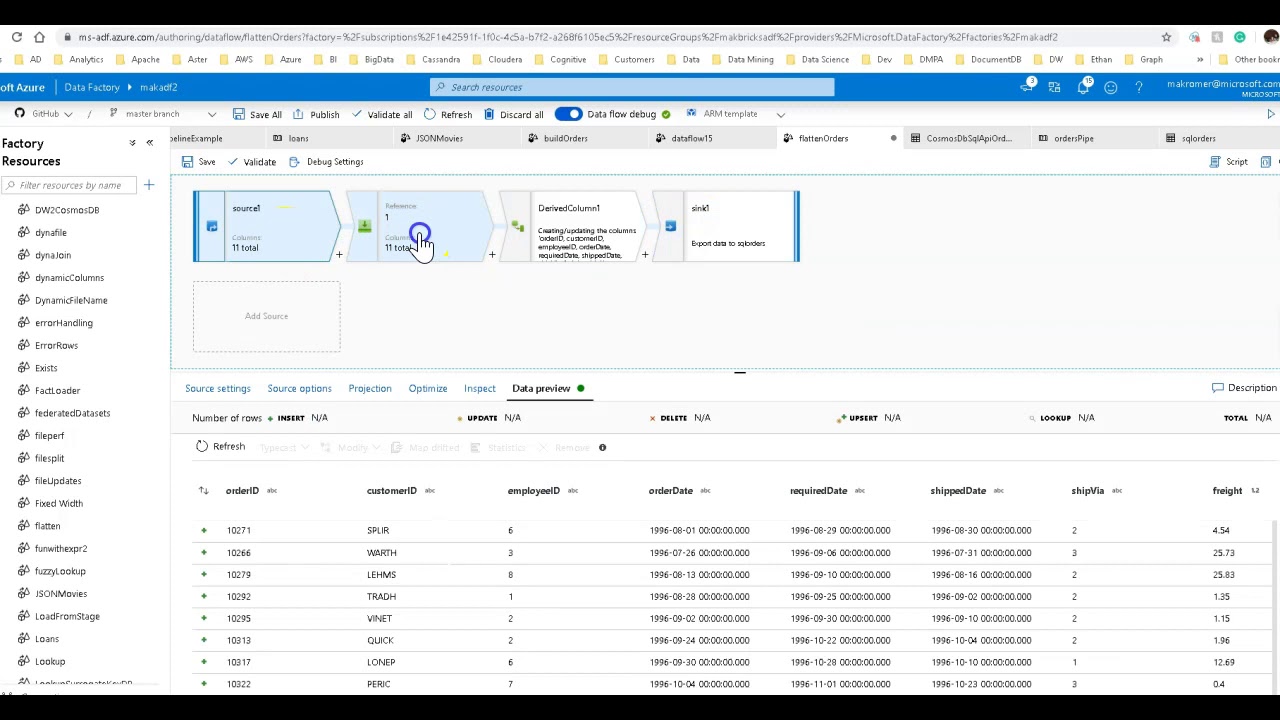Click the Validate all checkmark button

click(x=382, y=114)
